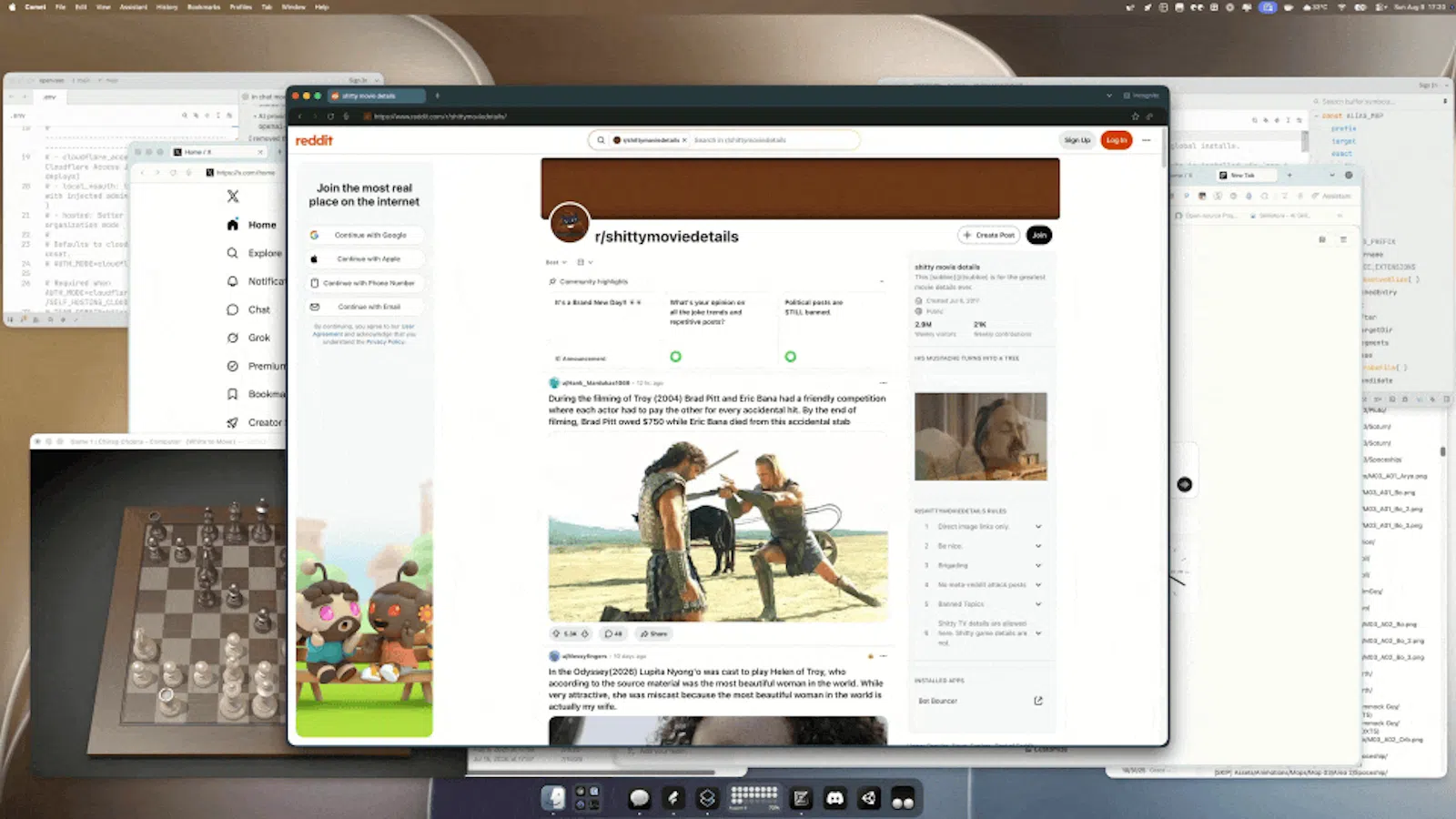Downvote the Troy post

tap(585, 633)
